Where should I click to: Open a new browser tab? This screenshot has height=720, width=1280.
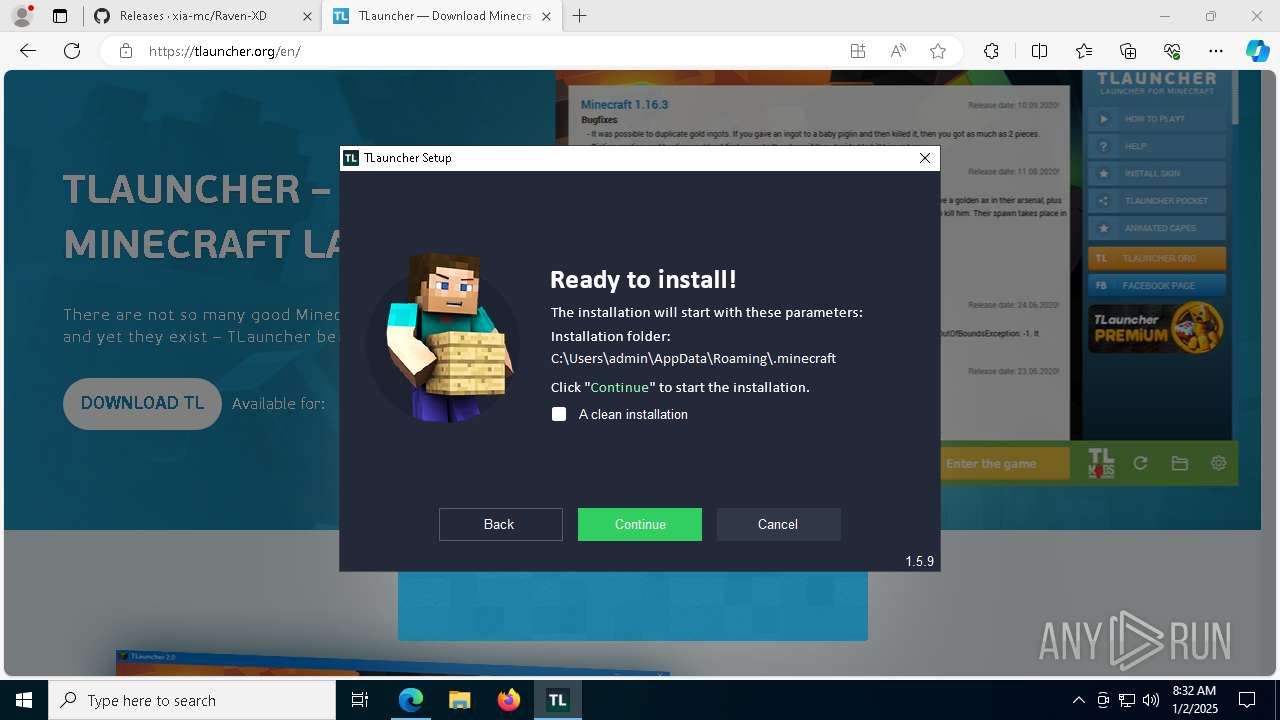(580, 16)
